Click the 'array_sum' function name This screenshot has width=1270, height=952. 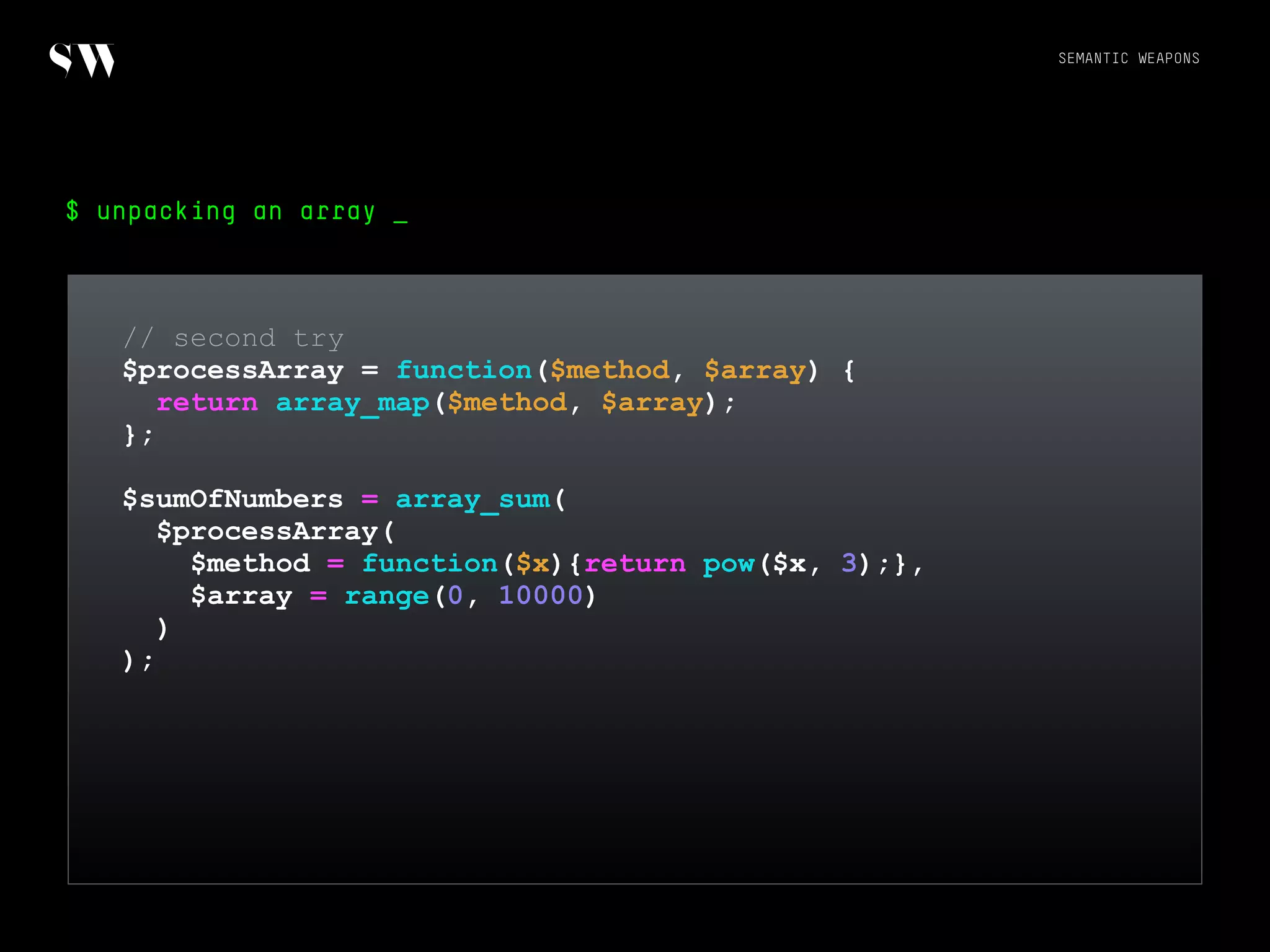[473, 500]
